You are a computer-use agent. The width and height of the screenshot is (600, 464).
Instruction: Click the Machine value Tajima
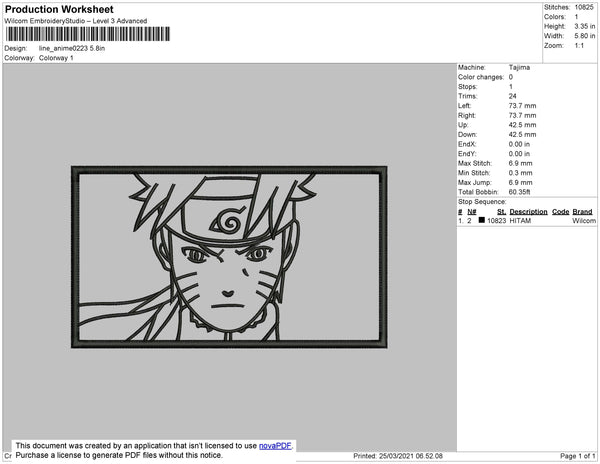click(520, 68)
